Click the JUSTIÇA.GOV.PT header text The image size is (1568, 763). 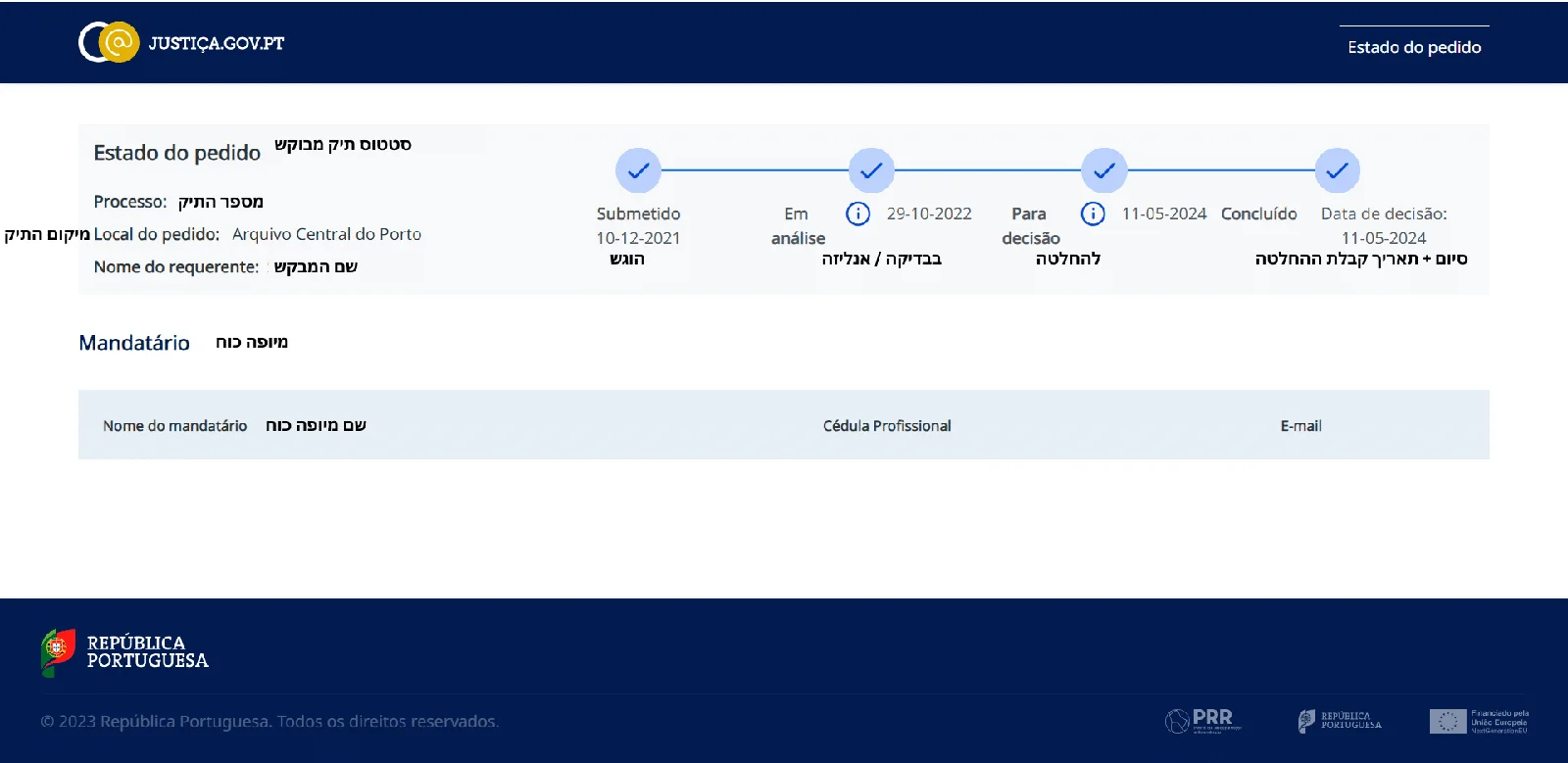click(x=217, y=43)
